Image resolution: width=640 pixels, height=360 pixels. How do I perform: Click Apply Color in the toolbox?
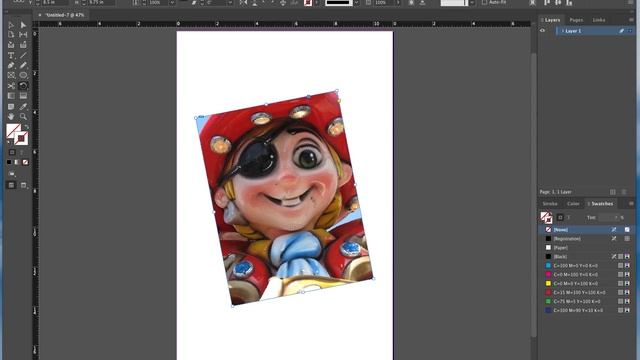9,162
